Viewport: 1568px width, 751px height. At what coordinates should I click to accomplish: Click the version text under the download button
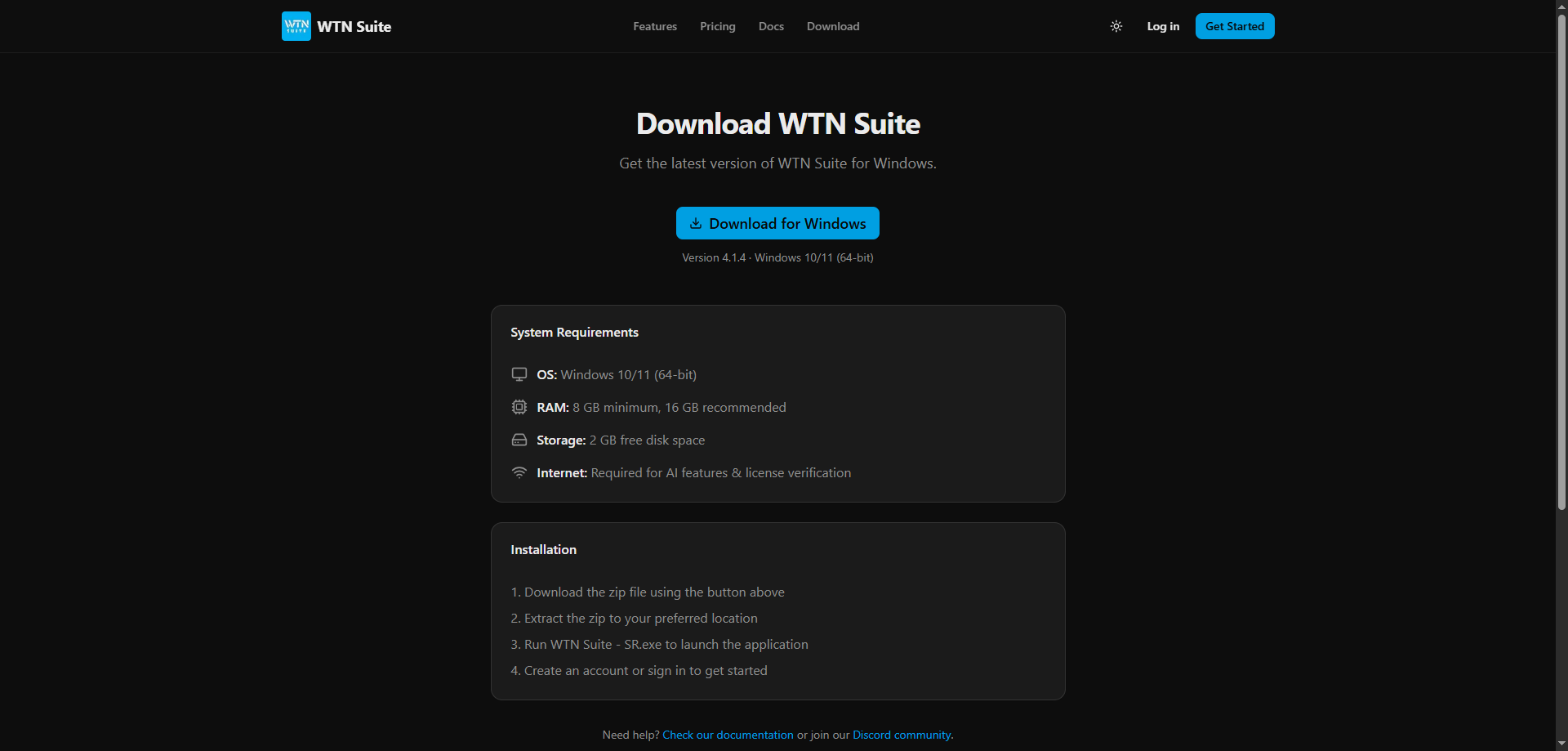click(777, 257)
